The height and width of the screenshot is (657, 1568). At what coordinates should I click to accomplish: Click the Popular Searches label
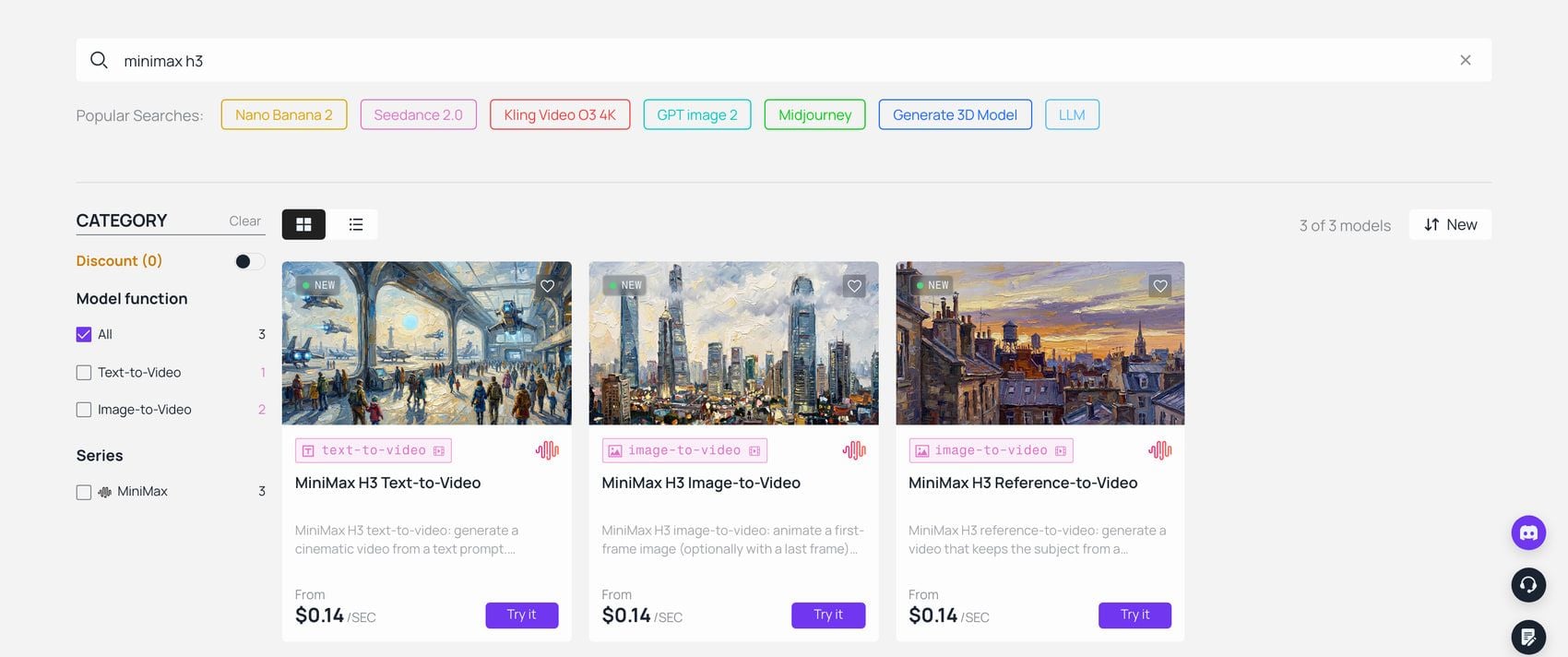tap(139, 115)
